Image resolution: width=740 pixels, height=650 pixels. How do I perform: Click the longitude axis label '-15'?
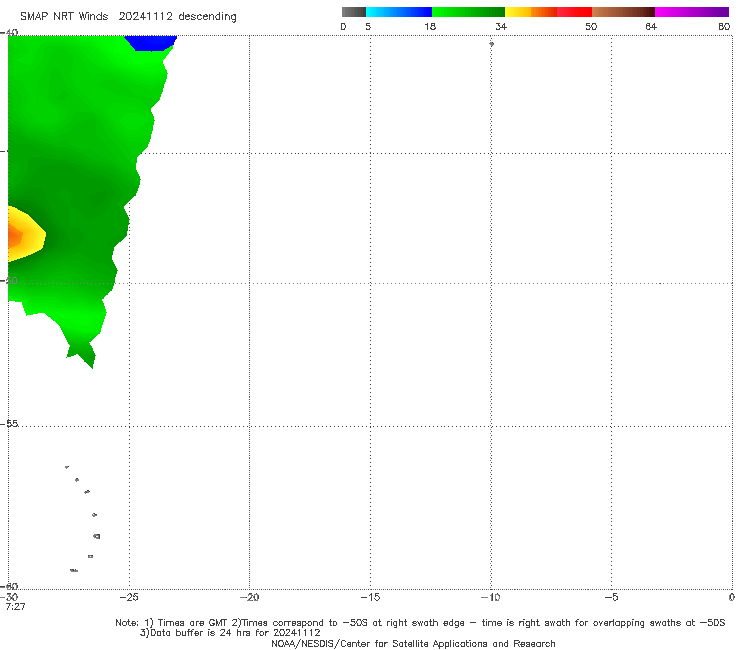[x=370, y=597]
